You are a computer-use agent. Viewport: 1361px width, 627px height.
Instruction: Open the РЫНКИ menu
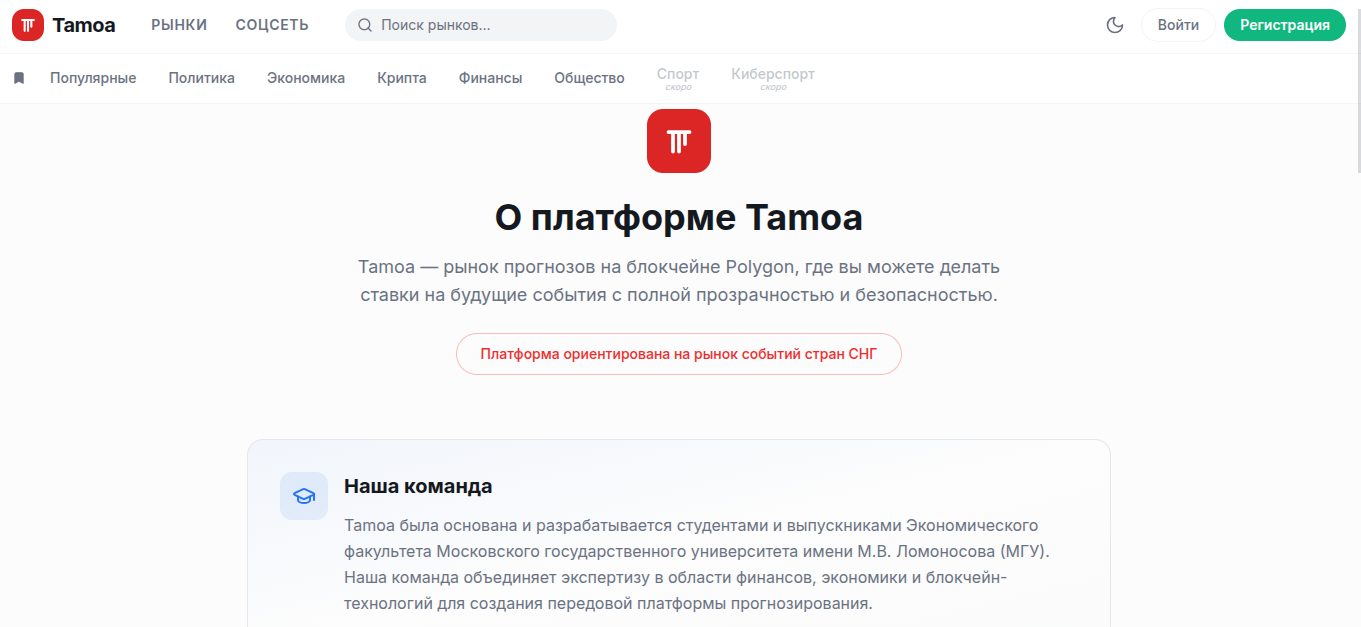(x=178, y=25)
